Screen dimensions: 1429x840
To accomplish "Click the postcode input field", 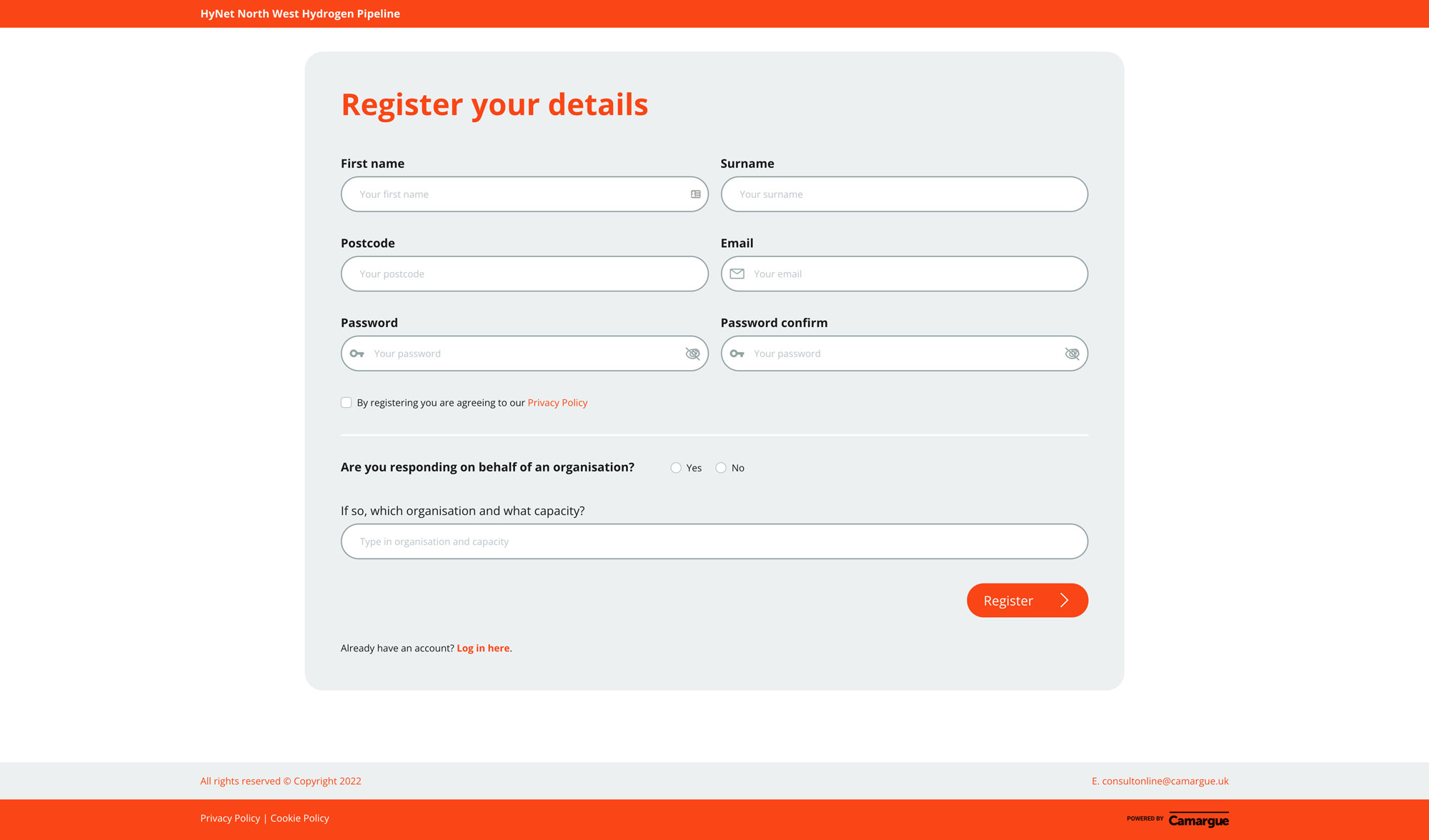I will click(524, 273).
